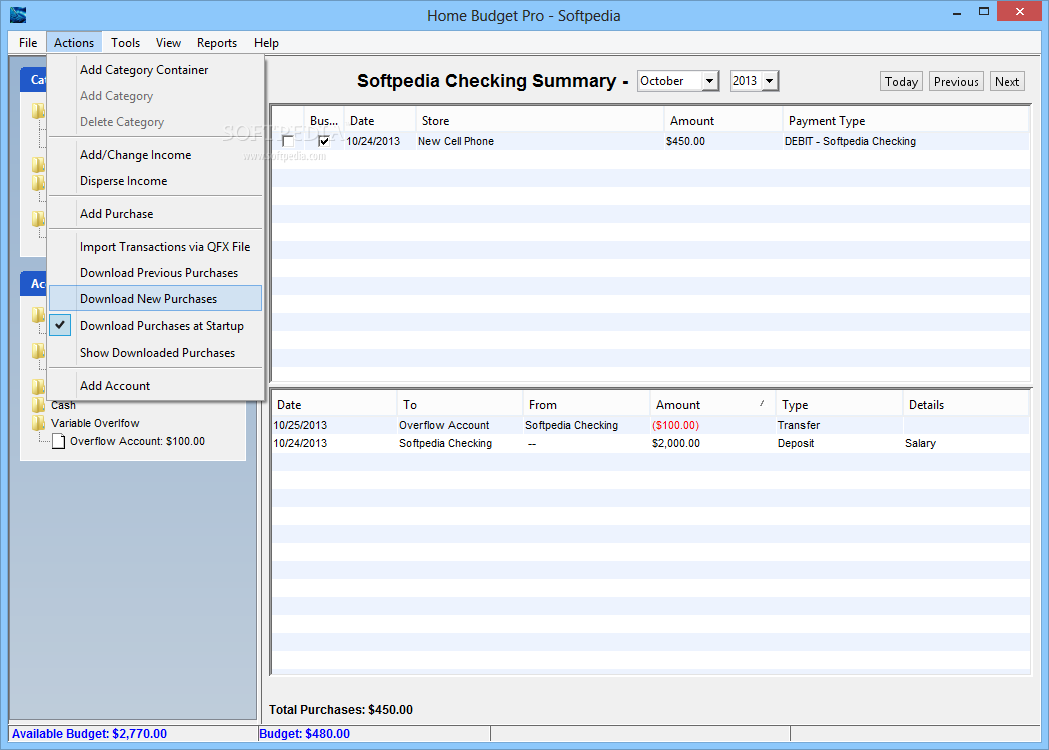Image resolution: width=1049 pixels, height=750 pixels.
Task: Toggle Download Purchases at Startup
Action: pyautogui.click(x=155, y=326)
